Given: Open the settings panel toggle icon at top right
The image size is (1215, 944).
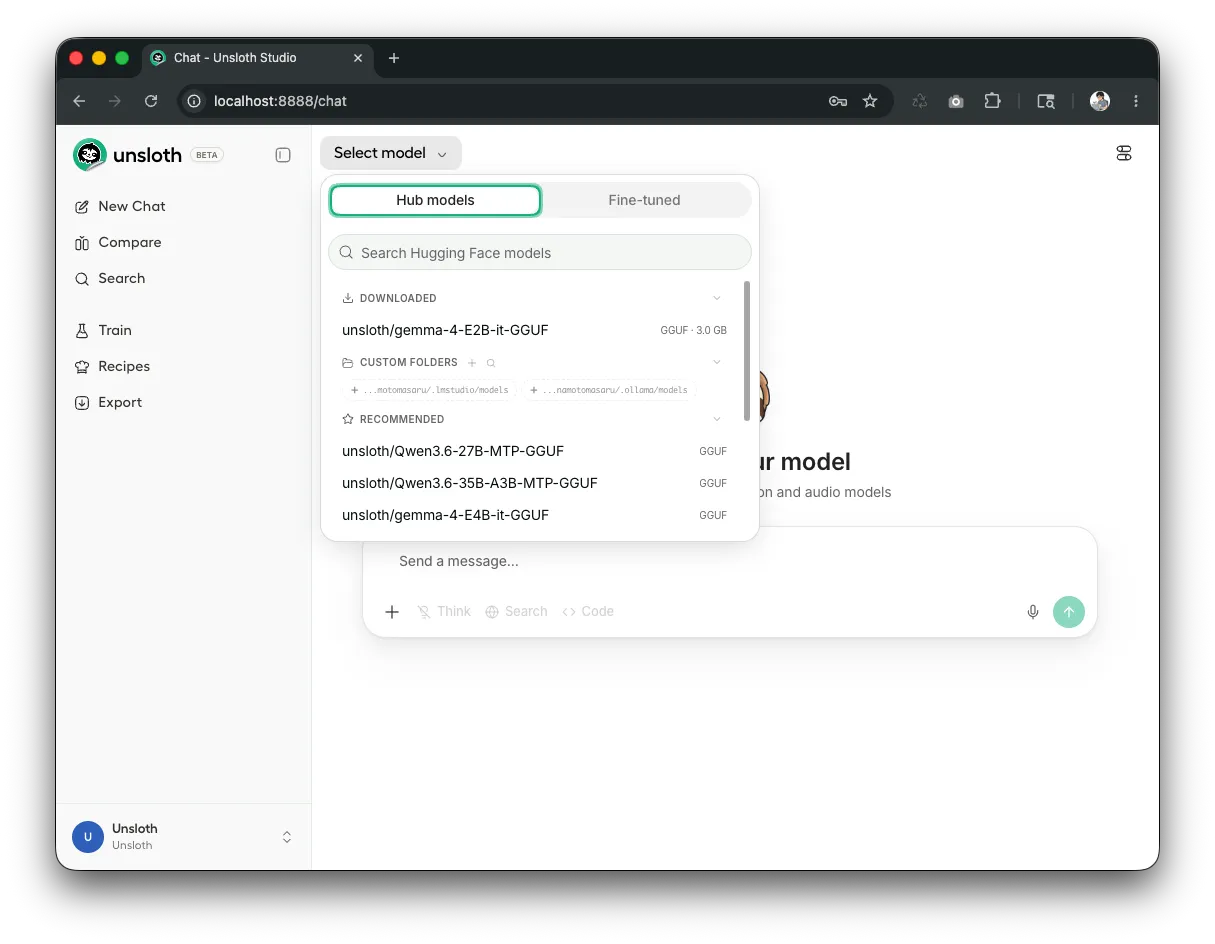Looking at the screenshot, I should 1124,153.
